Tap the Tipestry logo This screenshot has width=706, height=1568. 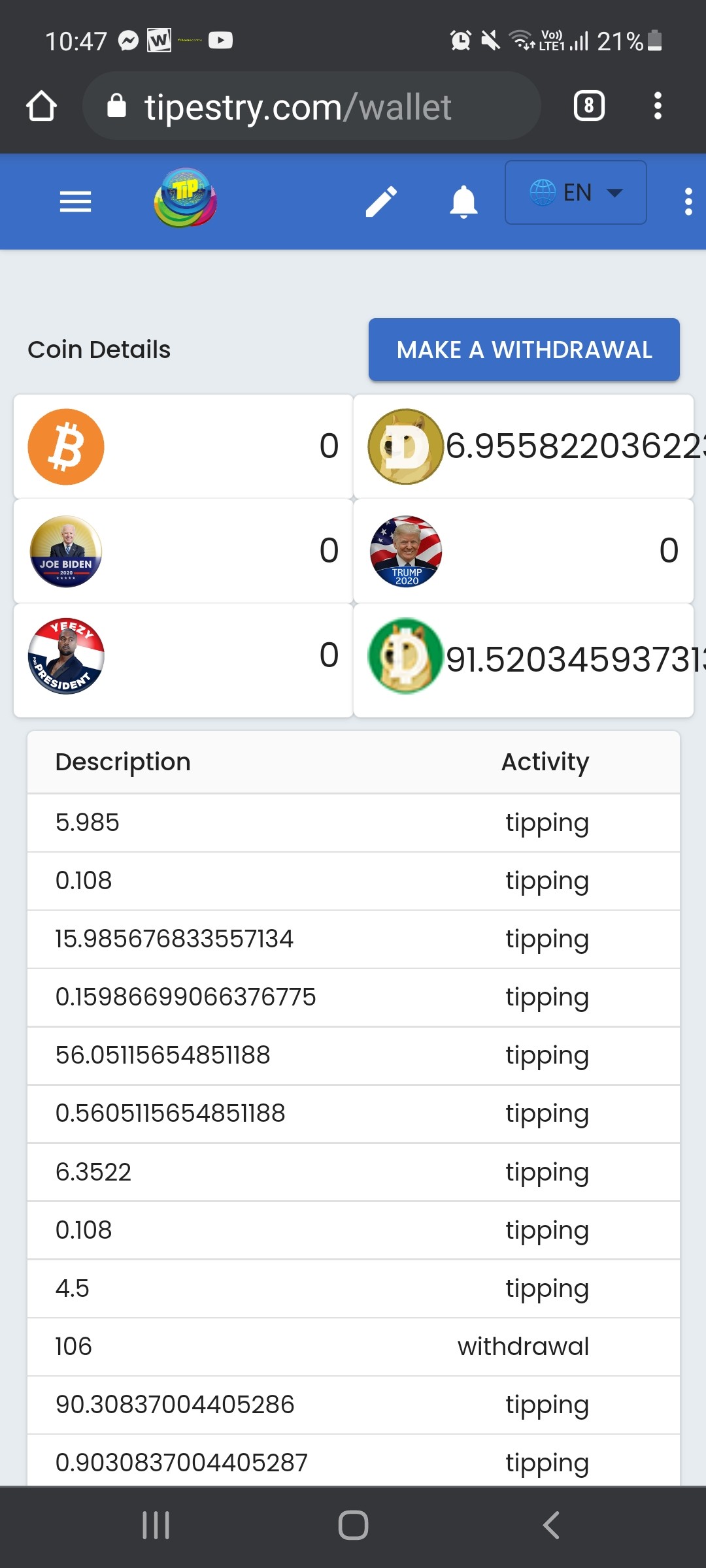point(186,198)
